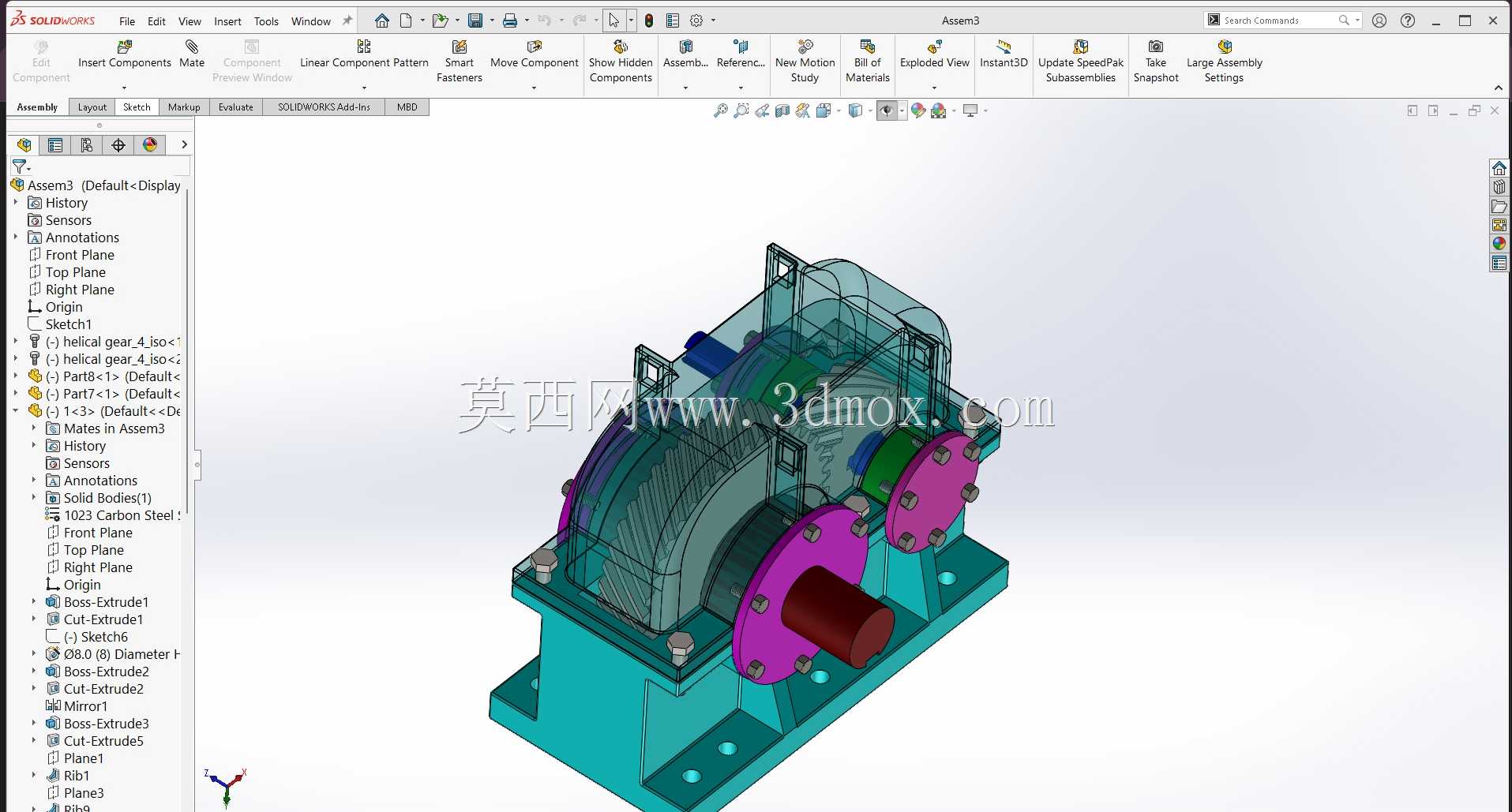Switch to the Sketch tab
1512x812 pixels.
137,107
